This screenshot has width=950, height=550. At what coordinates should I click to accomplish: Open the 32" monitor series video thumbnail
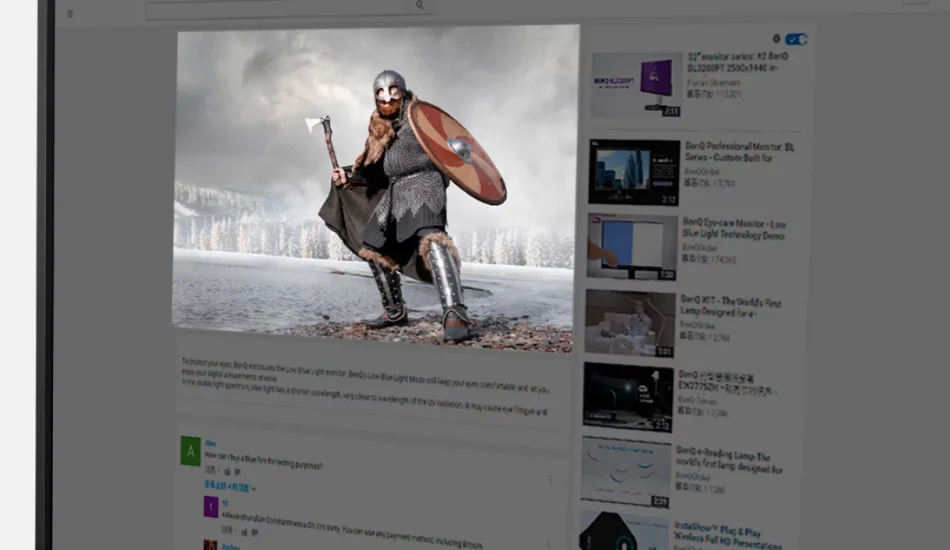pyautogui.click(x=636, y=85)
